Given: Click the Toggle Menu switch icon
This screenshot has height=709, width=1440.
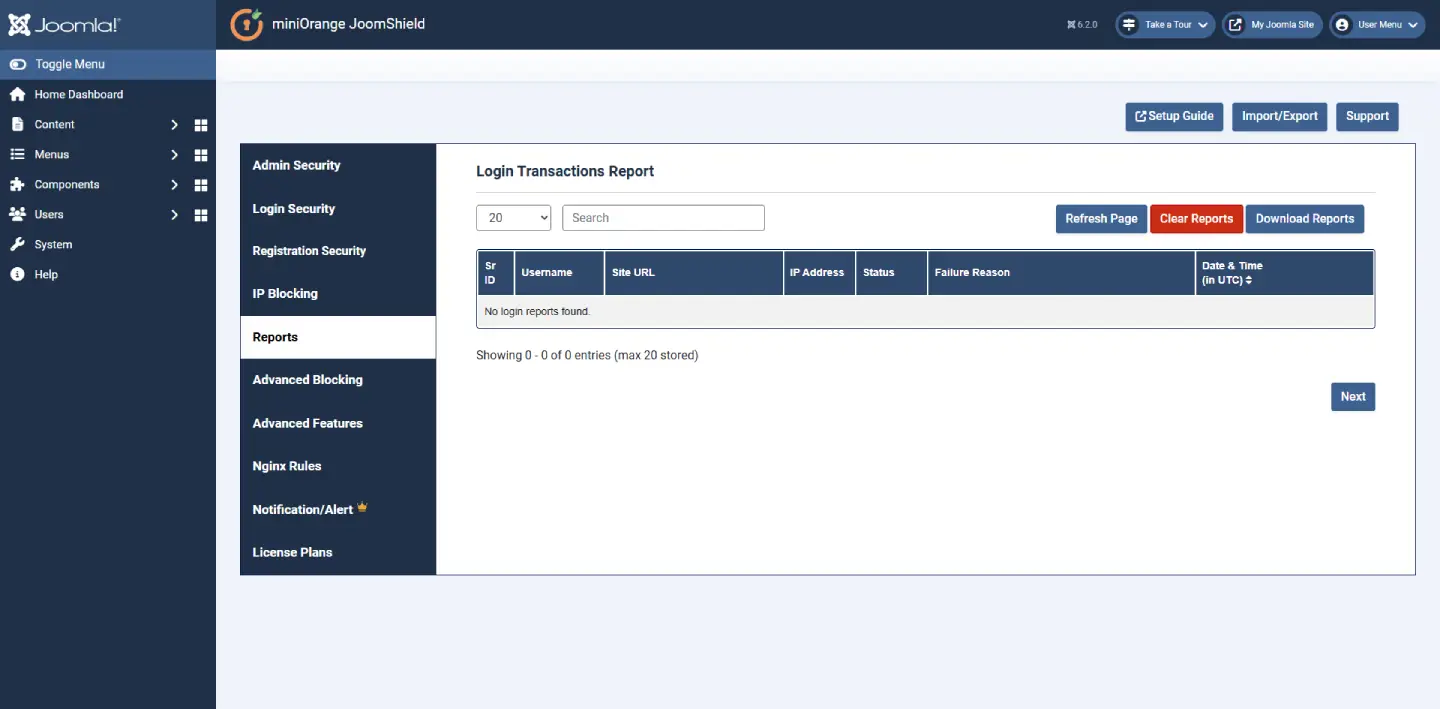Looking at the screenshot, I should pyautogui.click(x=18, y=64).
